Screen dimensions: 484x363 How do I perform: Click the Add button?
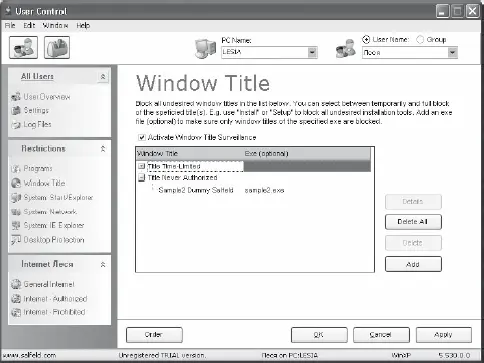pos(413,264)
